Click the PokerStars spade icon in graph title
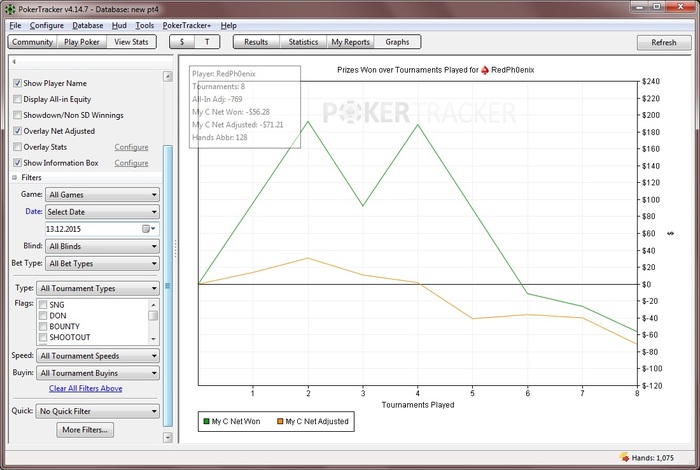Image resolution: width=700 pixels, height=470 pixels. [x=485, y=70]
